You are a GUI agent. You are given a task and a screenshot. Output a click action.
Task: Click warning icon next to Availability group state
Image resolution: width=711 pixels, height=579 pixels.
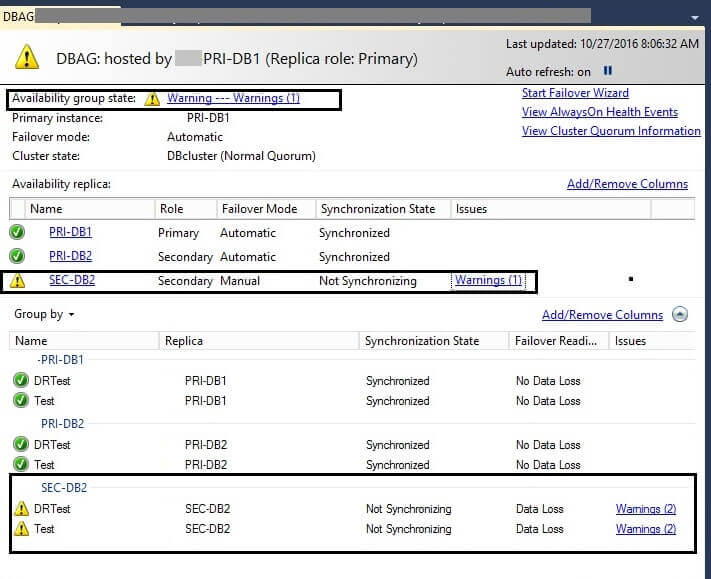152,99
